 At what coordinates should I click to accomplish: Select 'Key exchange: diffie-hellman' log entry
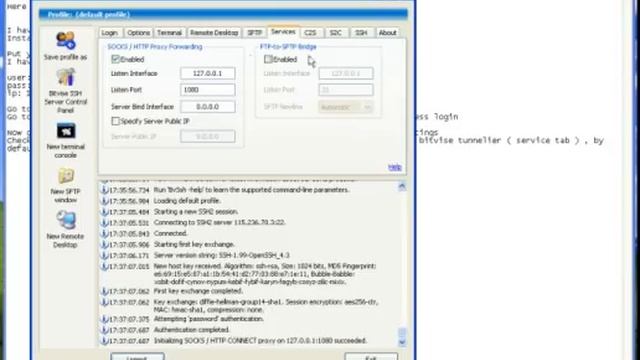coord(266,306)
